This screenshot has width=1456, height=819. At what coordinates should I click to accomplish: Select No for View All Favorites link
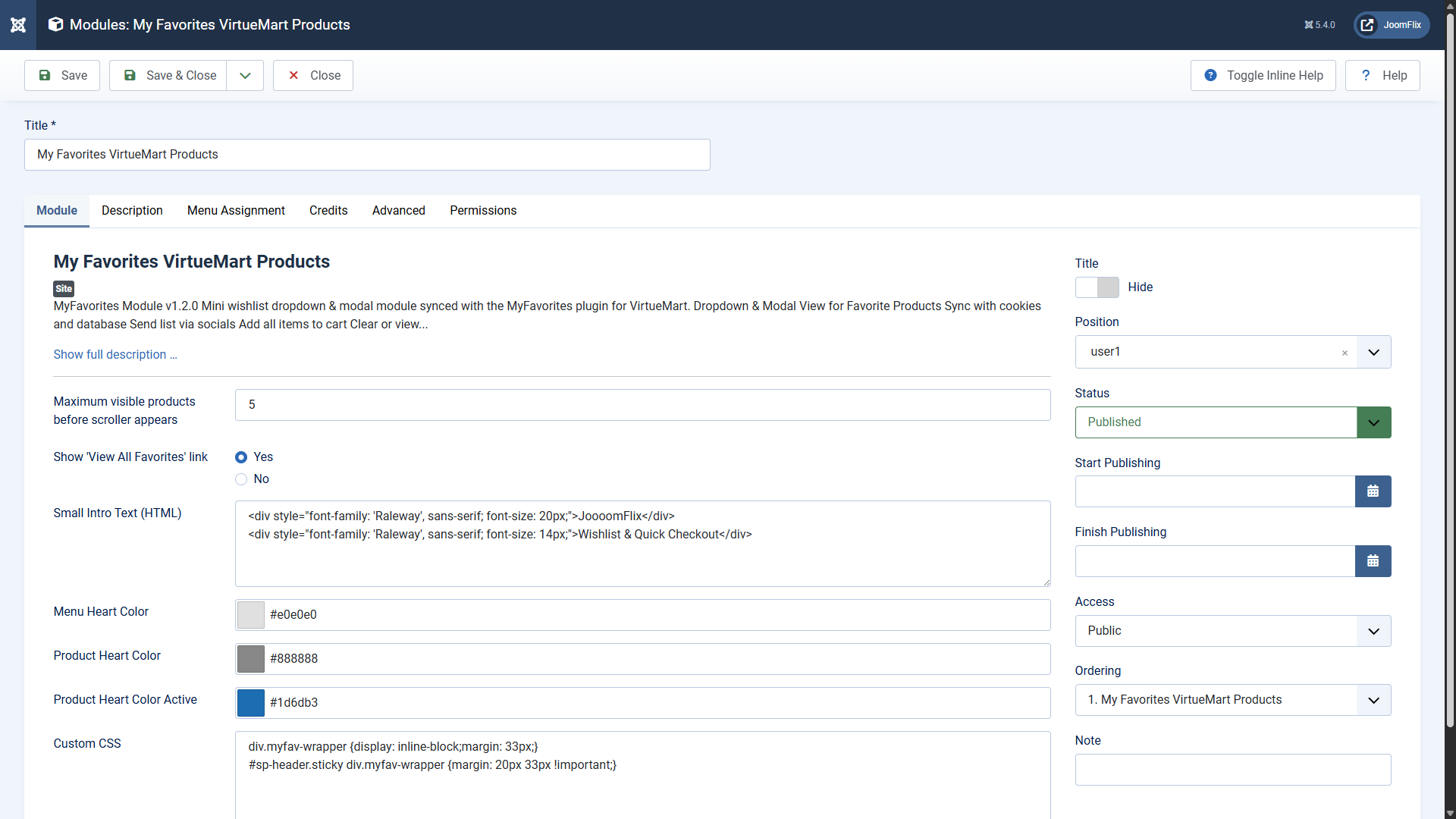click(x=241, y=479)
